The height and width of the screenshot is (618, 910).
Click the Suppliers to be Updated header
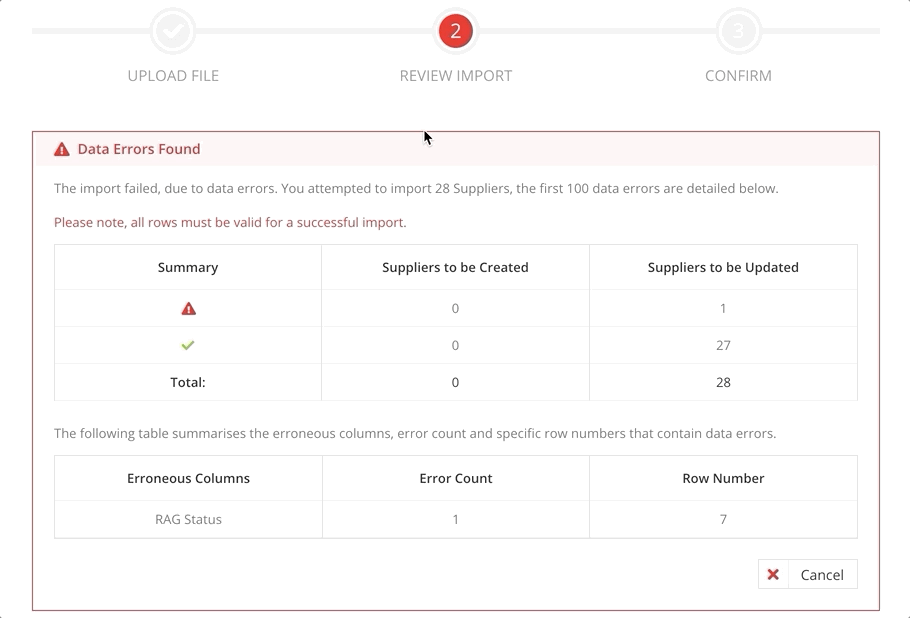pos(723,268)
